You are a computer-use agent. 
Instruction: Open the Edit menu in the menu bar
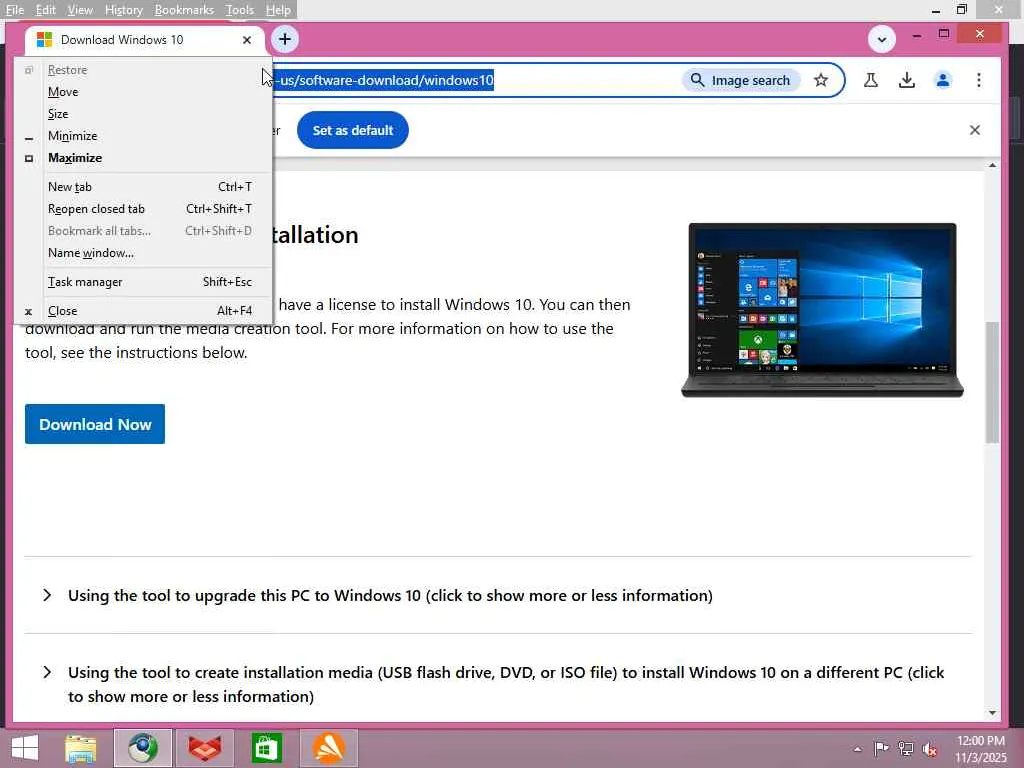pos(45,10)
